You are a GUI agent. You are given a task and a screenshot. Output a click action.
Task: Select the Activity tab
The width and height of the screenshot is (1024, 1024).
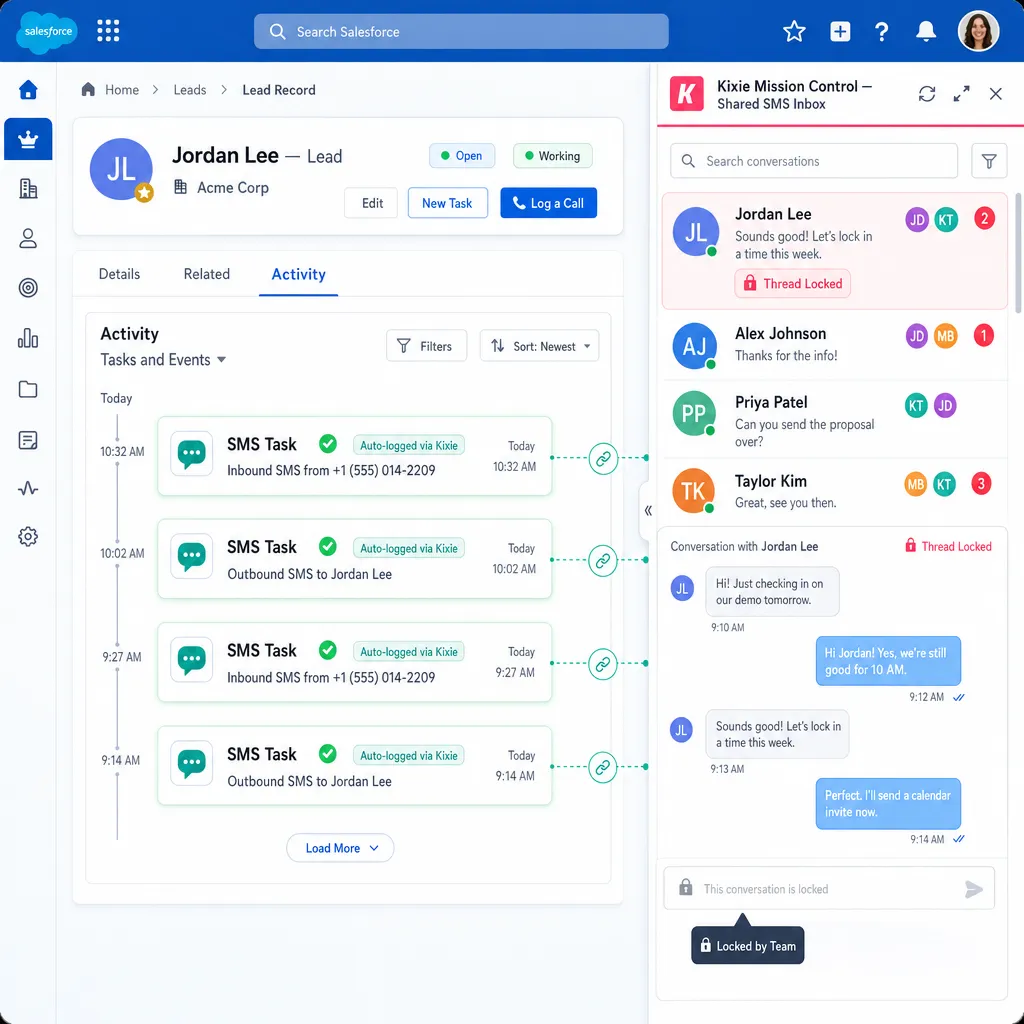click(x=298, y=274)
